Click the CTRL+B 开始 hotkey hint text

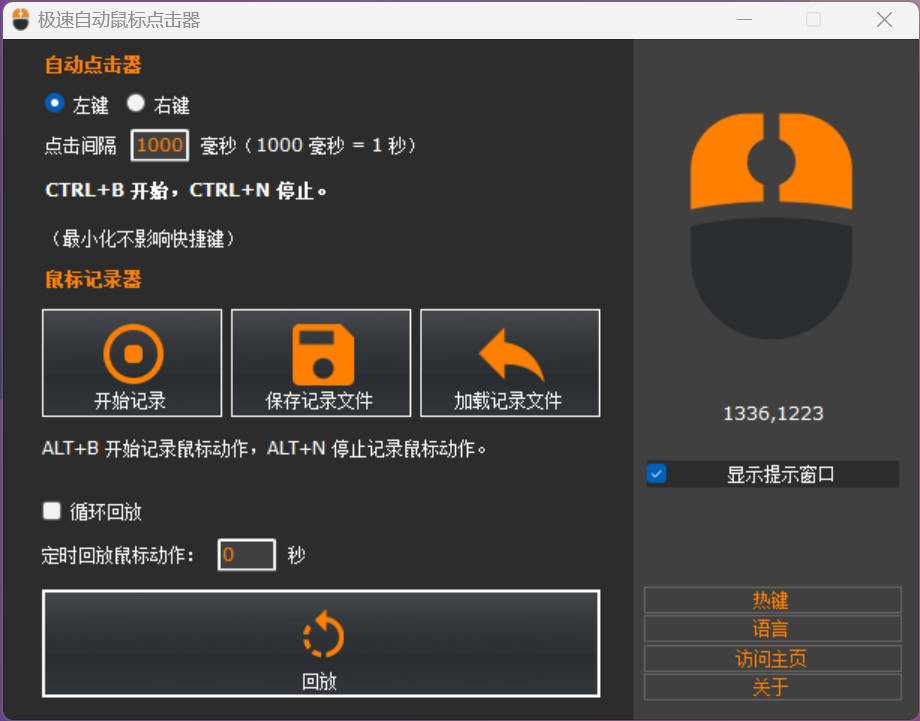point(185,191)
